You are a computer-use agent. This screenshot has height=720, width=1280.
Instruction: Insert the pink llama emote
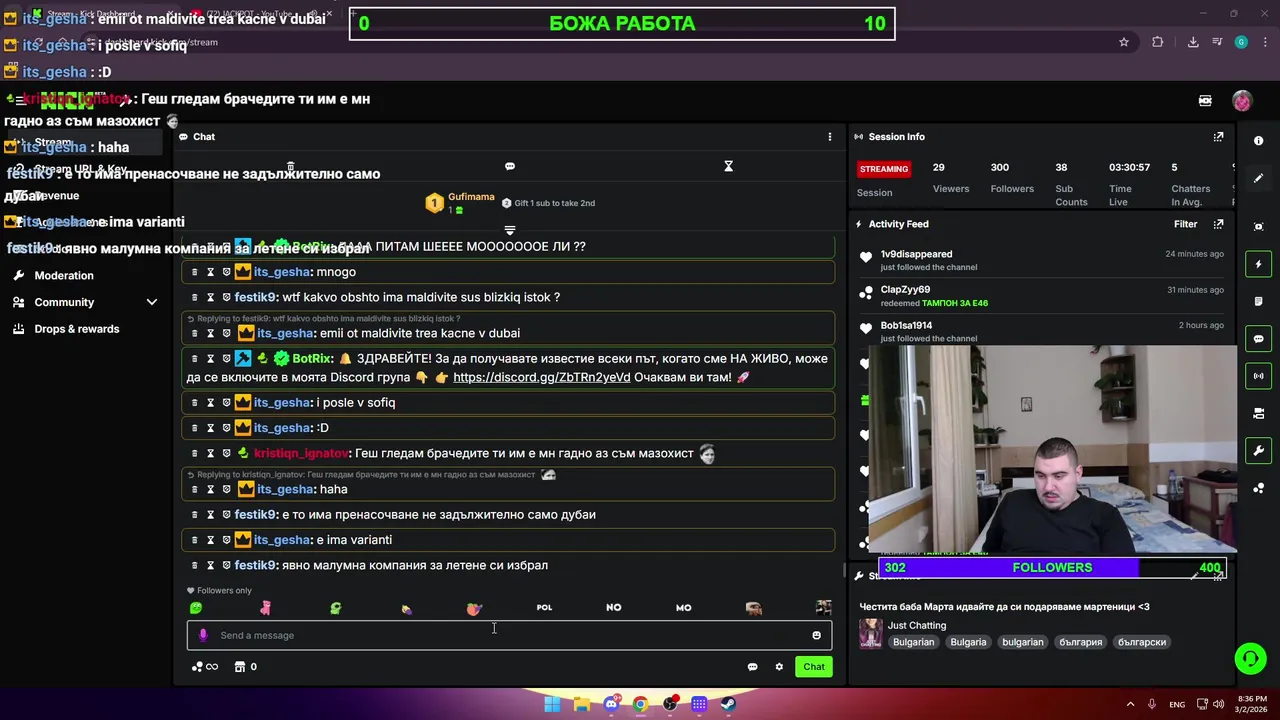[x=265, y=608]
